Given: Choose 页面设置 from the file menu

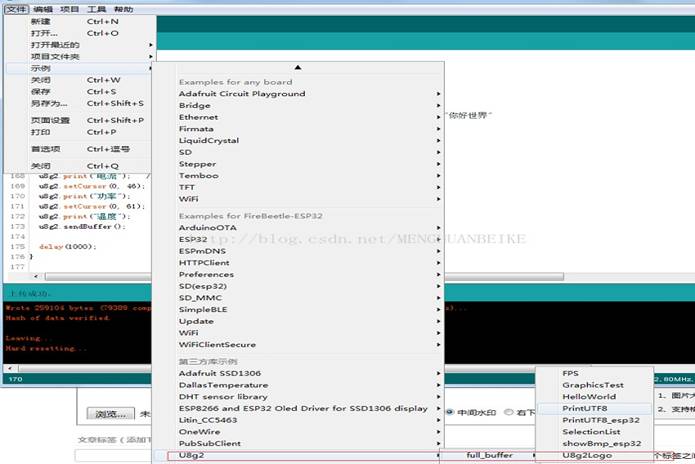Looking at the screenshot, I should click(80, 120).
